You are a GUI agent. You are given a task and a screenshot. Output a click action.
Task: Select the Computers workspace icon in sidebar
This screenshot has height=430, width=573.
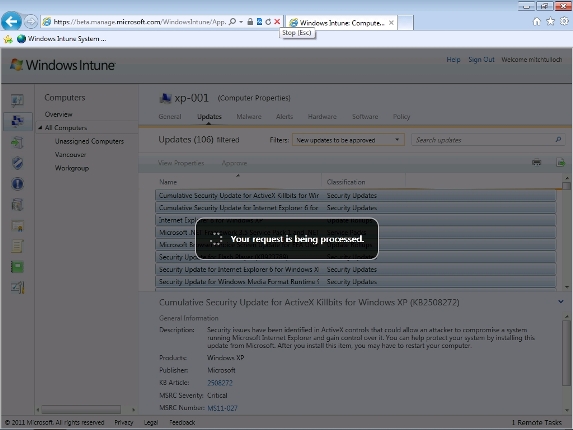[x=17, y=121]
